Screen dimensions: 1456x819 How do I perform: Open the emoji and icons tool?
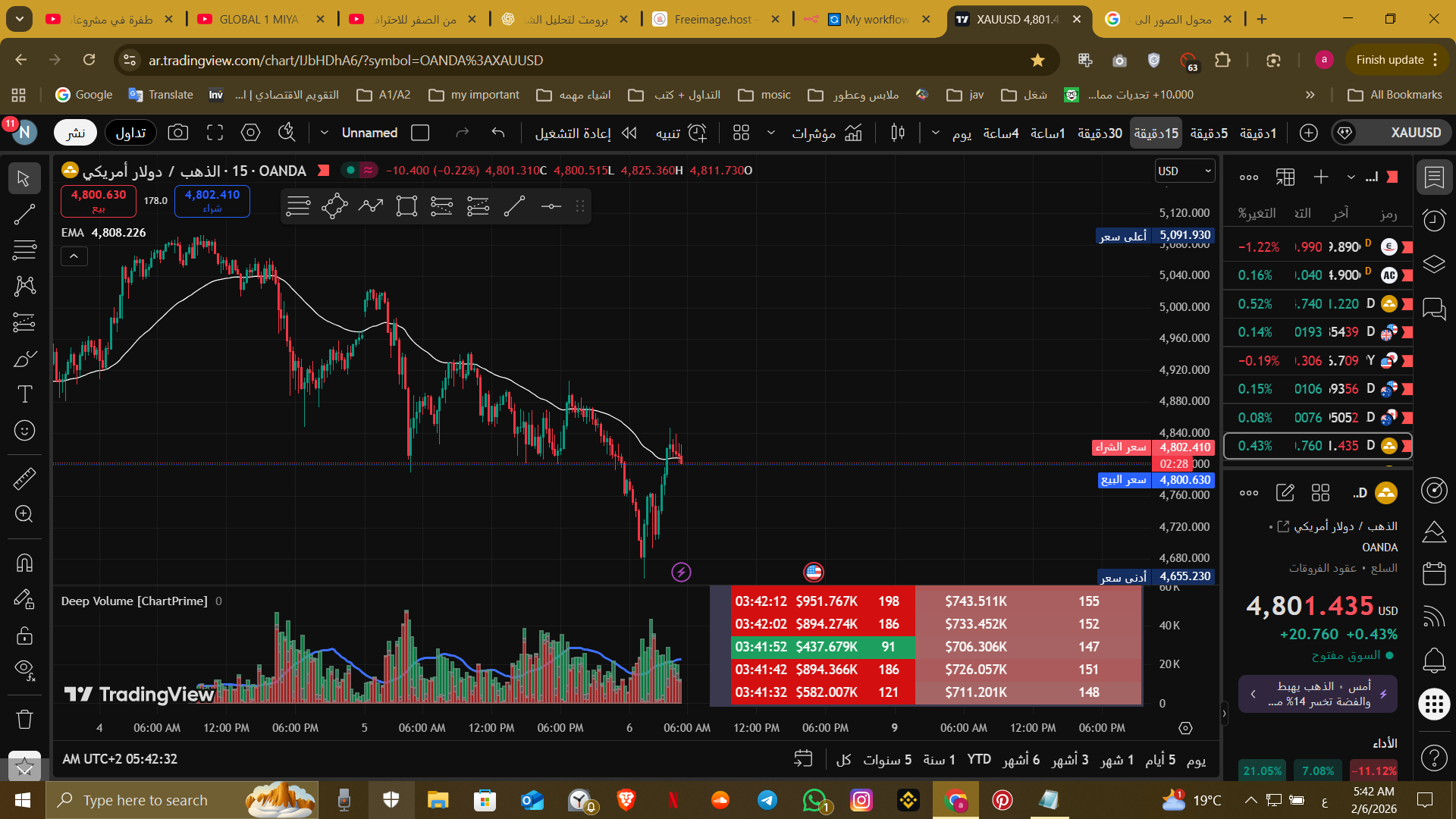tap(24, 431)
